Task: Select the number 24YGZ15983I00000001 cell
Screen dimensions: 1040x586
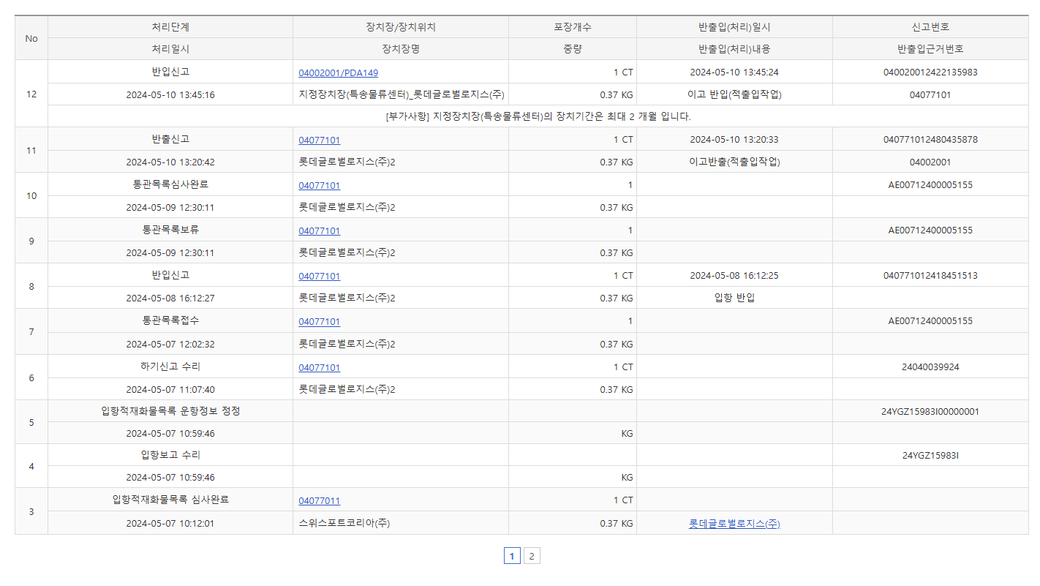Action: click(x=930, y=412)
